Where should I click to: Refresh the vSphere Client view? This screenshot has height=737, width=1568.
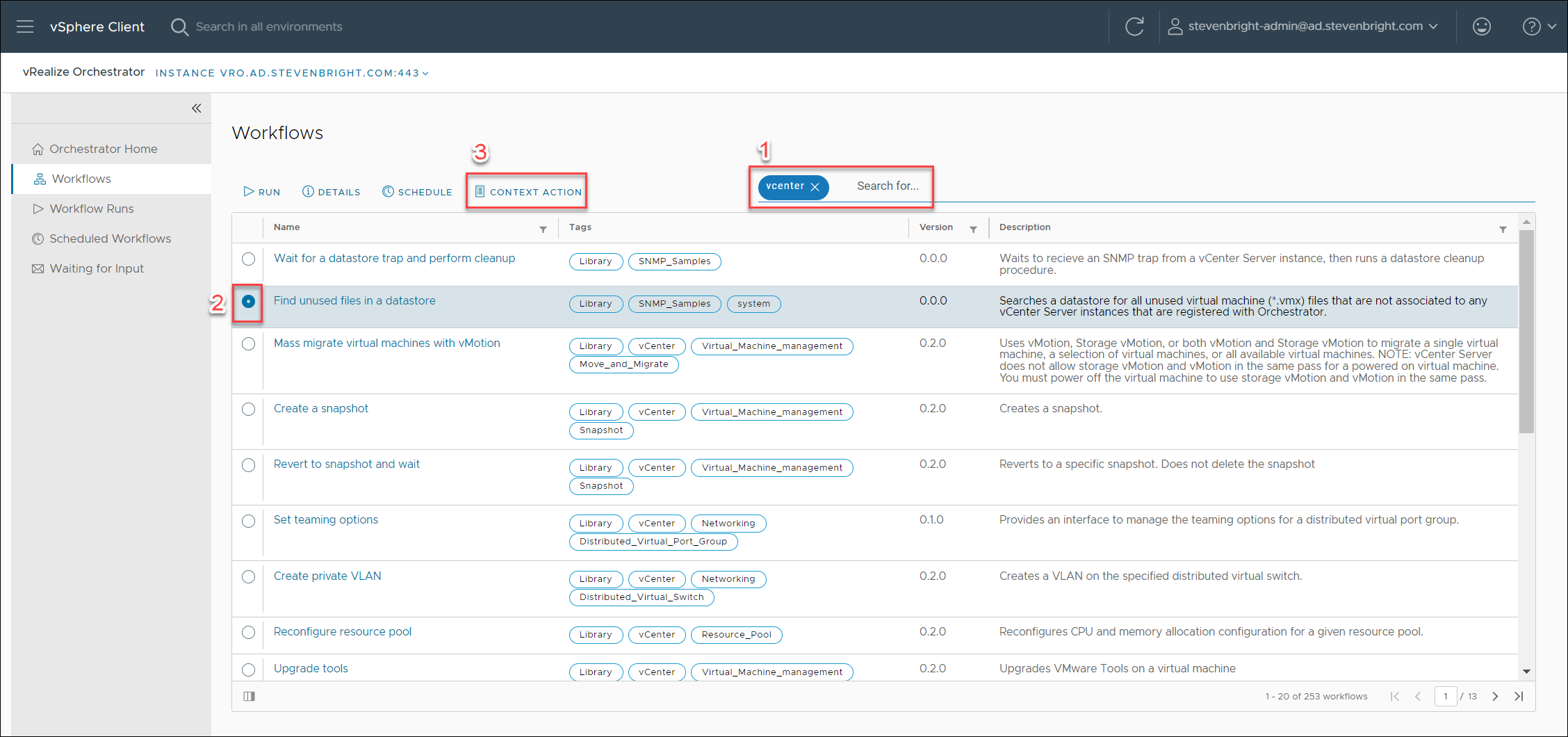(1134, 26)
